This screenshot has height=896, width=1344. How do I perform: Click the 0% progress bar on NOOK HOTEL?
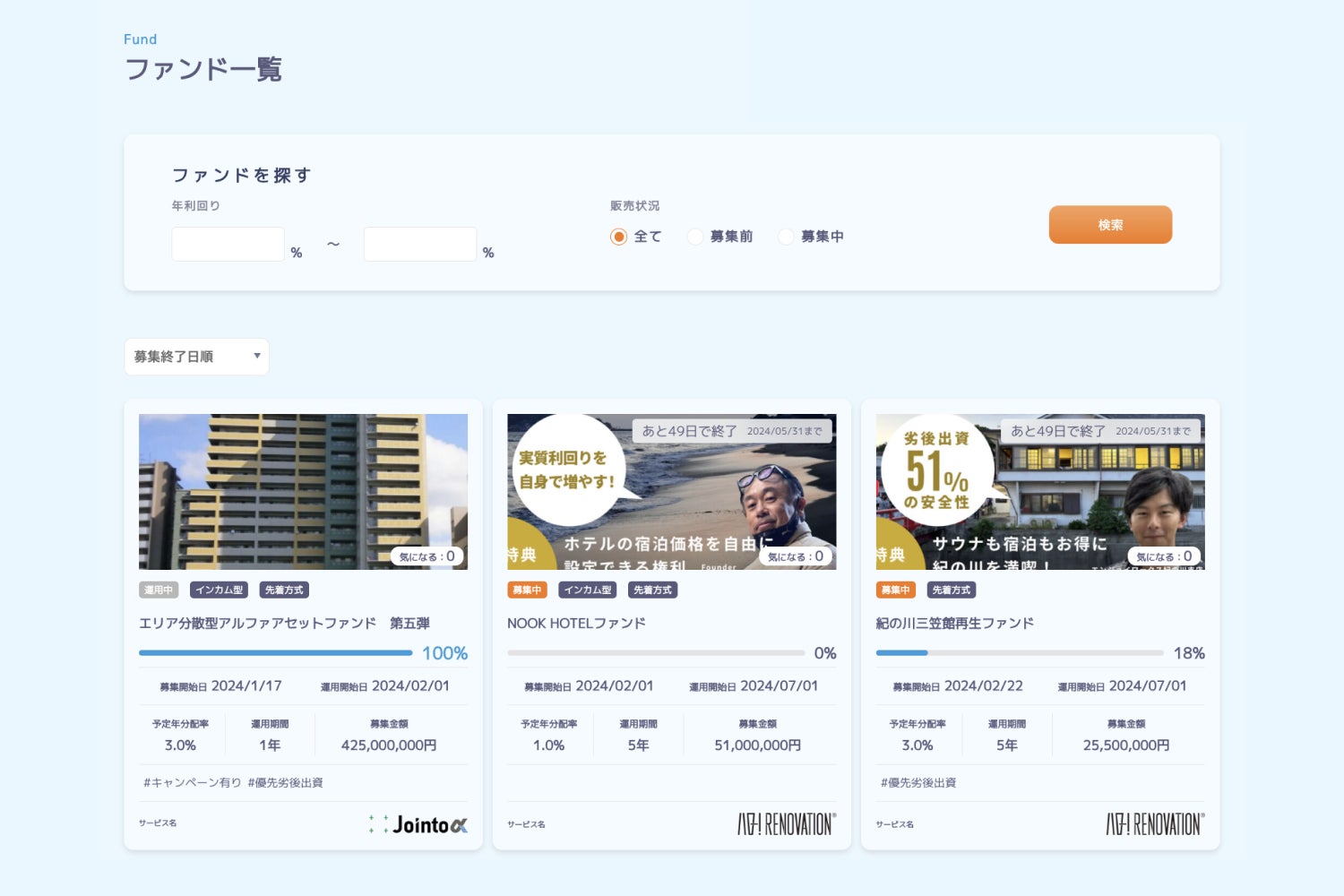coord(656,653)
